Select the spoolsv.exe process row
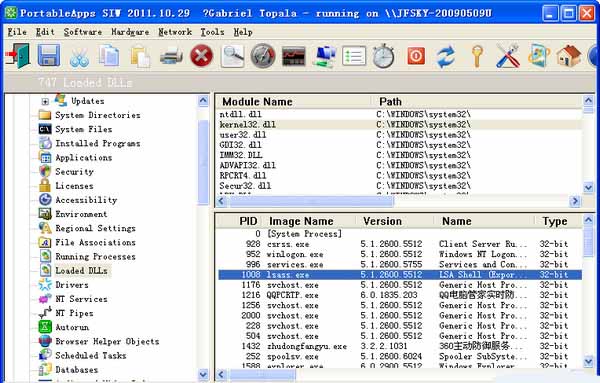Screen dimensions: 600x383 (399, 357)
